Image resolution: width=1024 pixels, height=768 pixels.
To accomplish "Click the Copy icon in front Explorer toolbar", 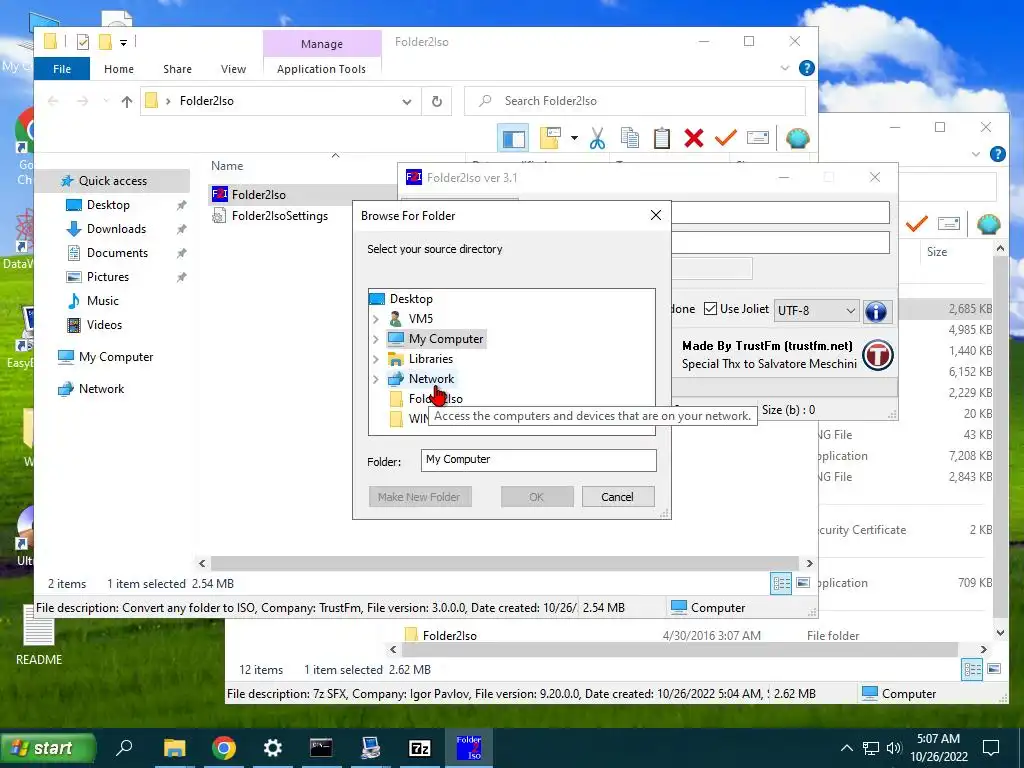I will coord(630,138).
